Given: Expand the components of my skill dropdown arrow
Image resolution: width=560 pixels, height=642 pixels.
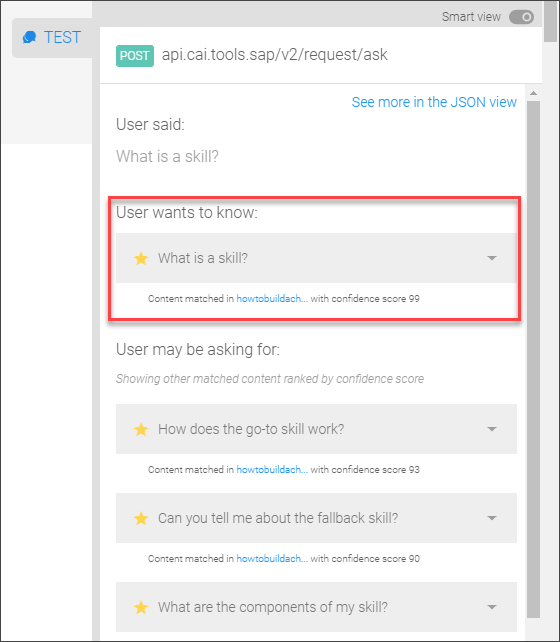Looking at the screenshot, I should 492,607.
